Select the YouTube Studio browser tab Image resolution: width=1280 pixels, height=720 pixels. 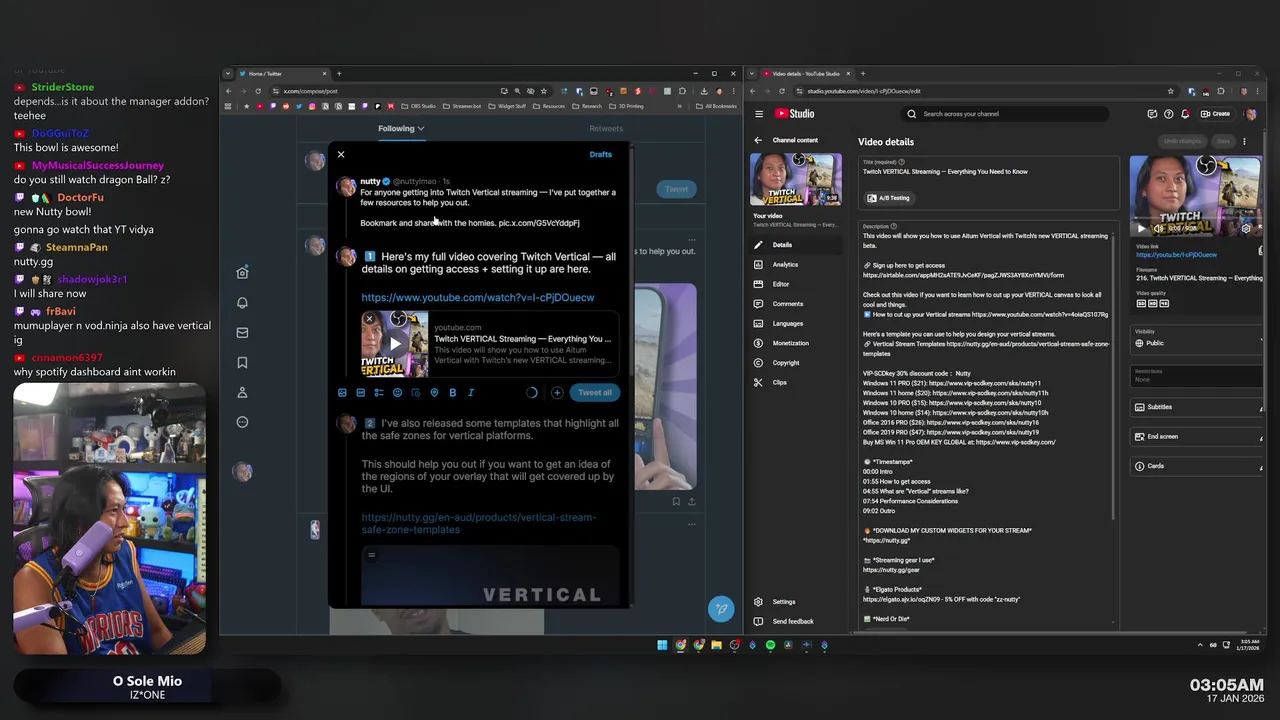point(806,73)
